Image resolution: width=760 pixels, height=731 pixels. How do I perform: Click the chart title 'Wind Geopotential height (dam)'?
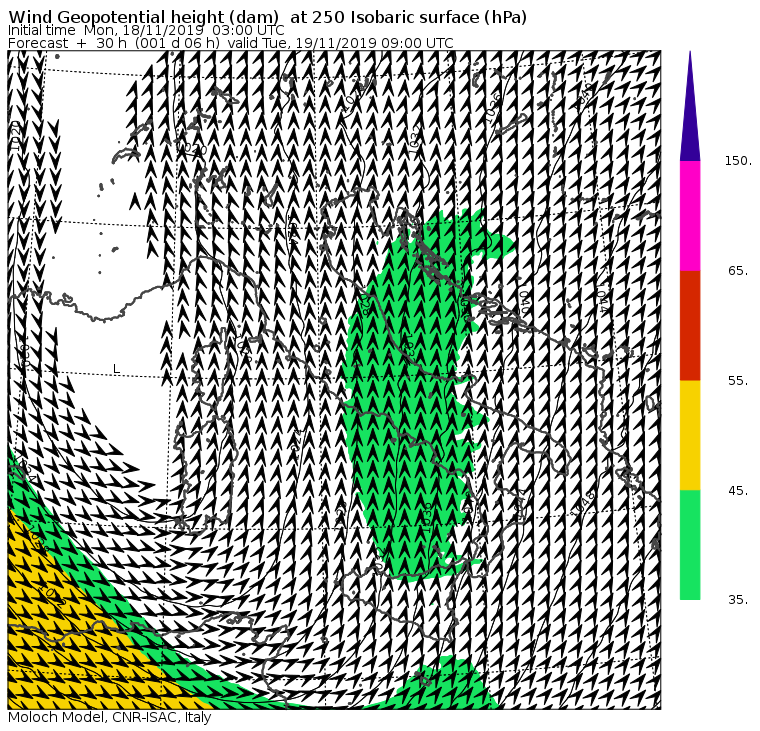pyautogui.click(x=143, y=17)
